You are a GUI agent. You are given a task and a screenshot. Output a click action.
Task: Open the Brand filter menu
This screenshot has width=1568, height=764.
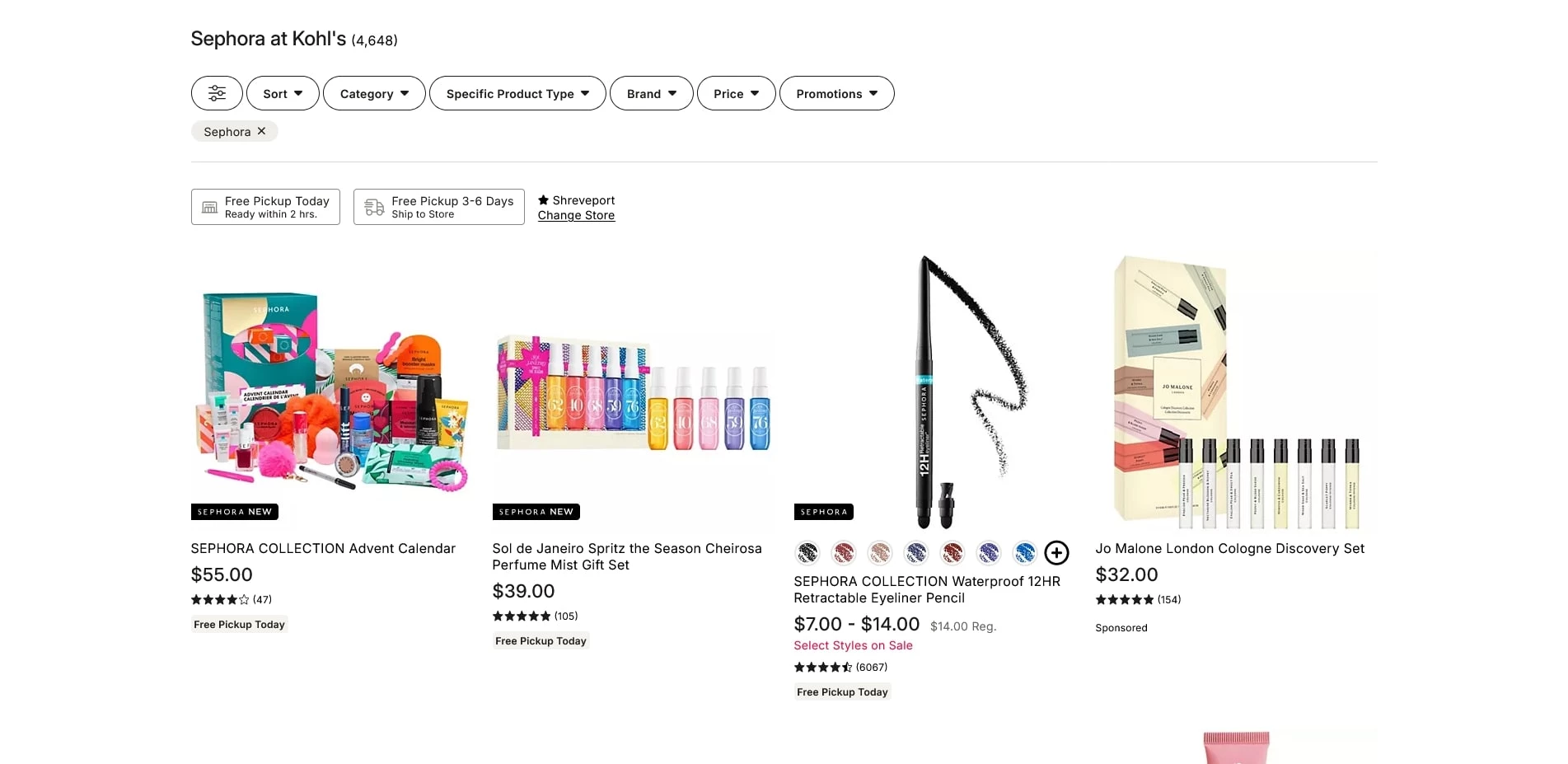point(651,93)
